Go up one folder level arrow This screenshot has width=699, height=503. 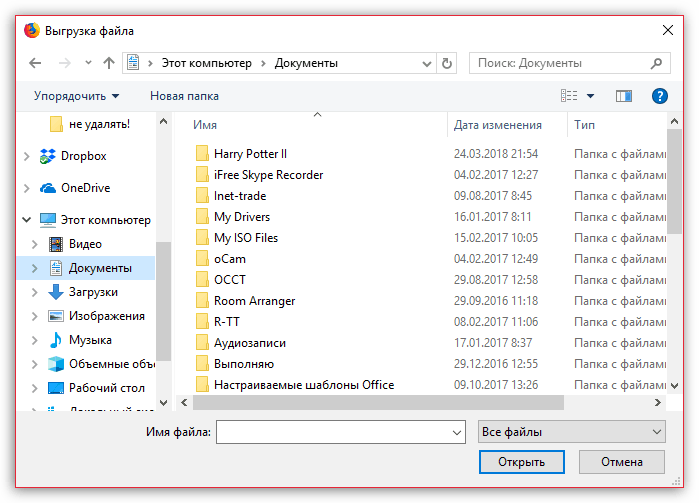click(109, 63)
